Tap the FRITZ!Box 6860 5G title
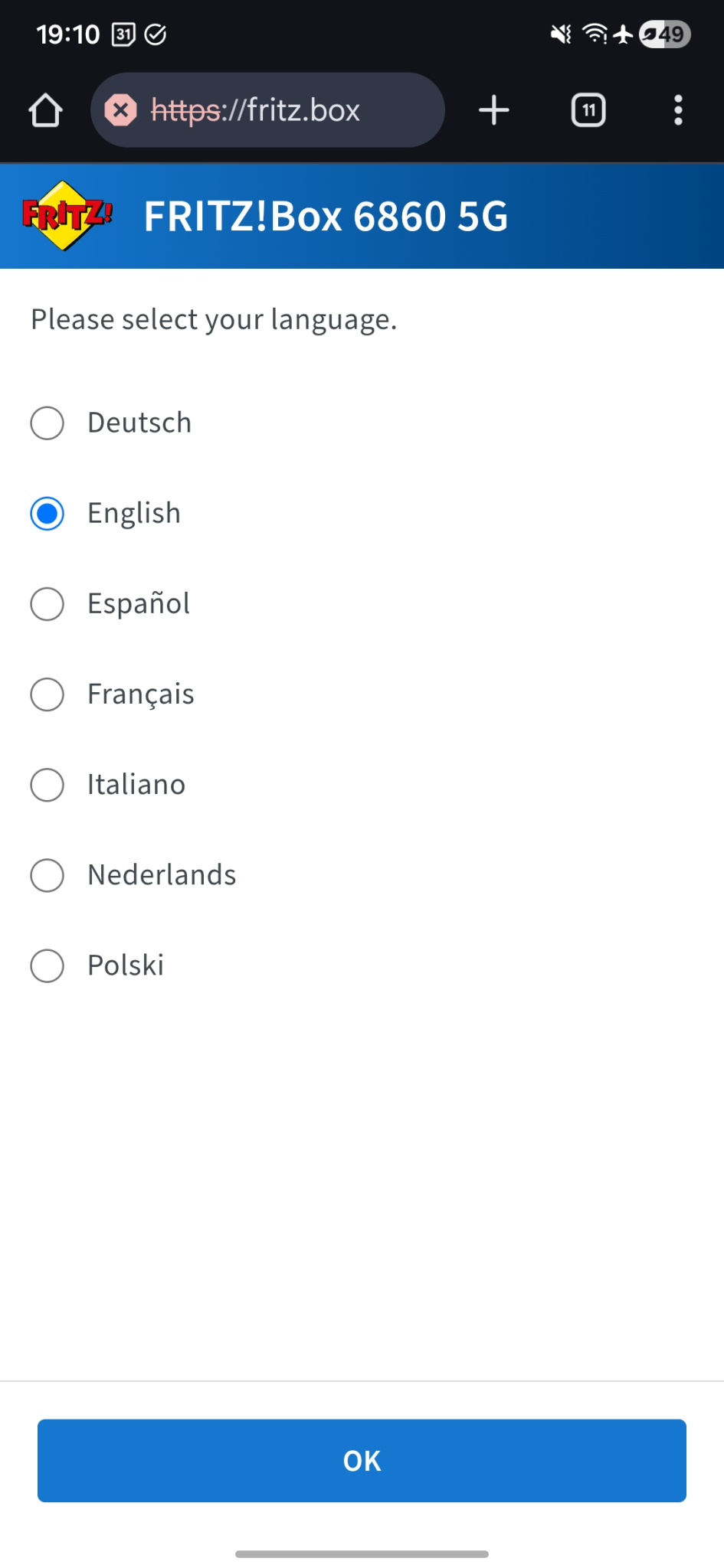724x1568 pixels. pyautogui.click(x=326, y=217)
